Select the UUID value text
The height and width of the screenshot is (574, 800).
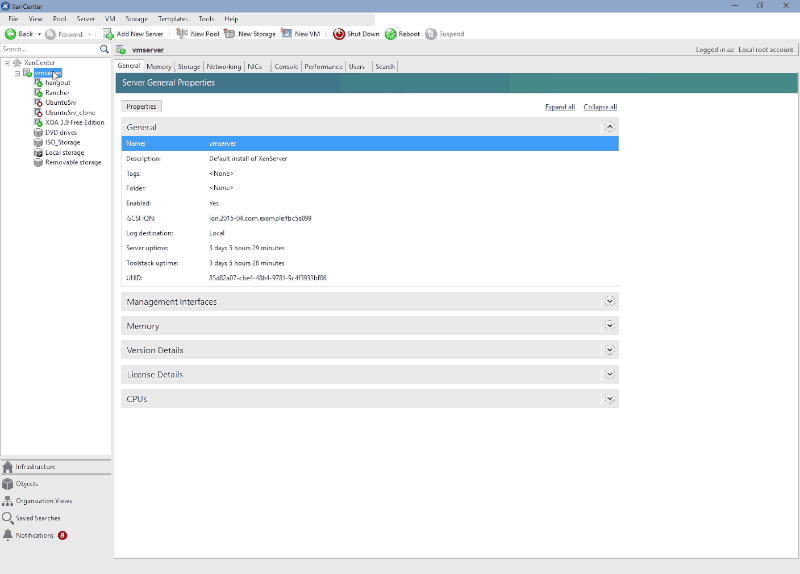click(x=268, y=278)
